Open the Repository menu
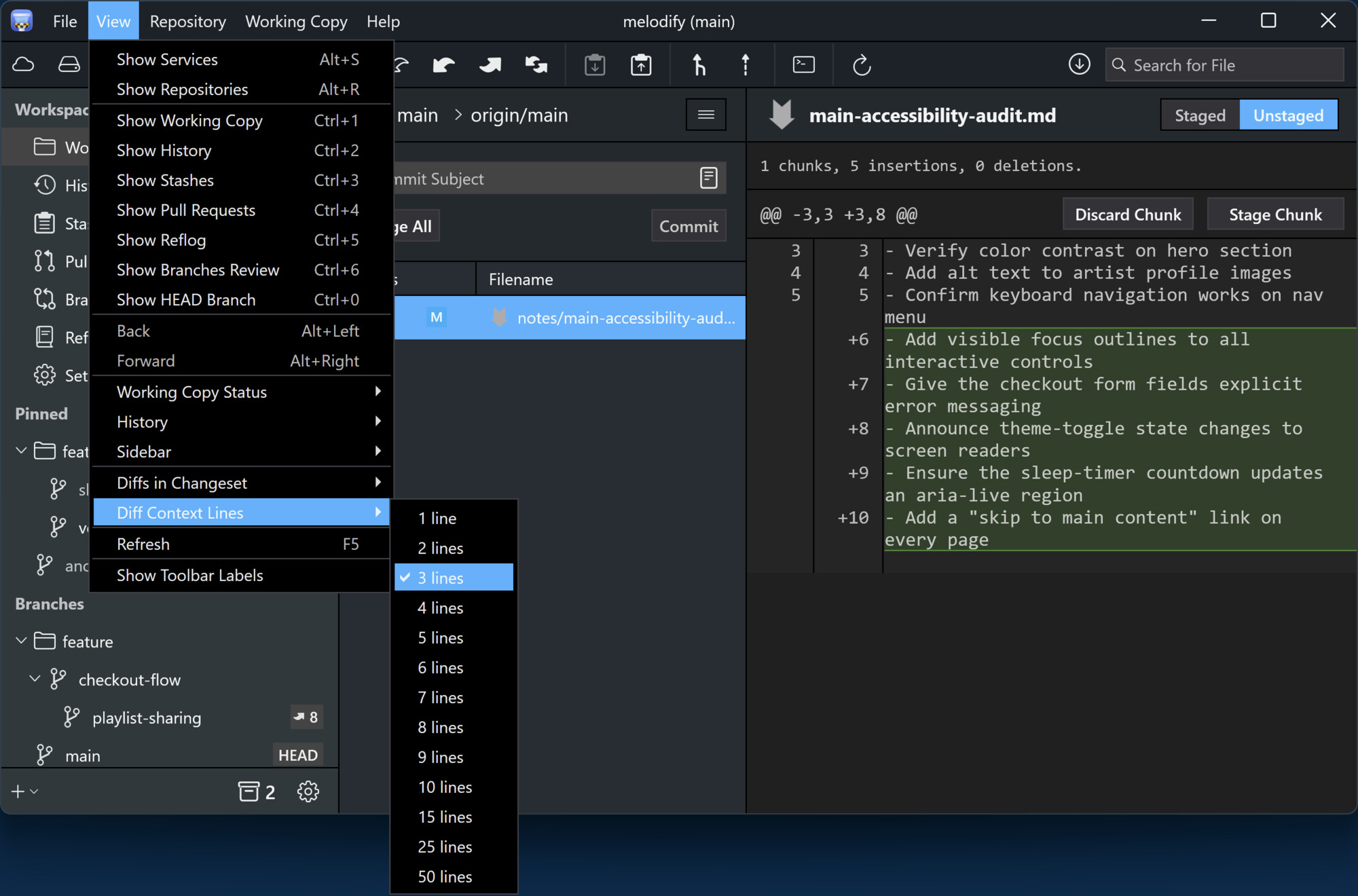 [187, 21]
